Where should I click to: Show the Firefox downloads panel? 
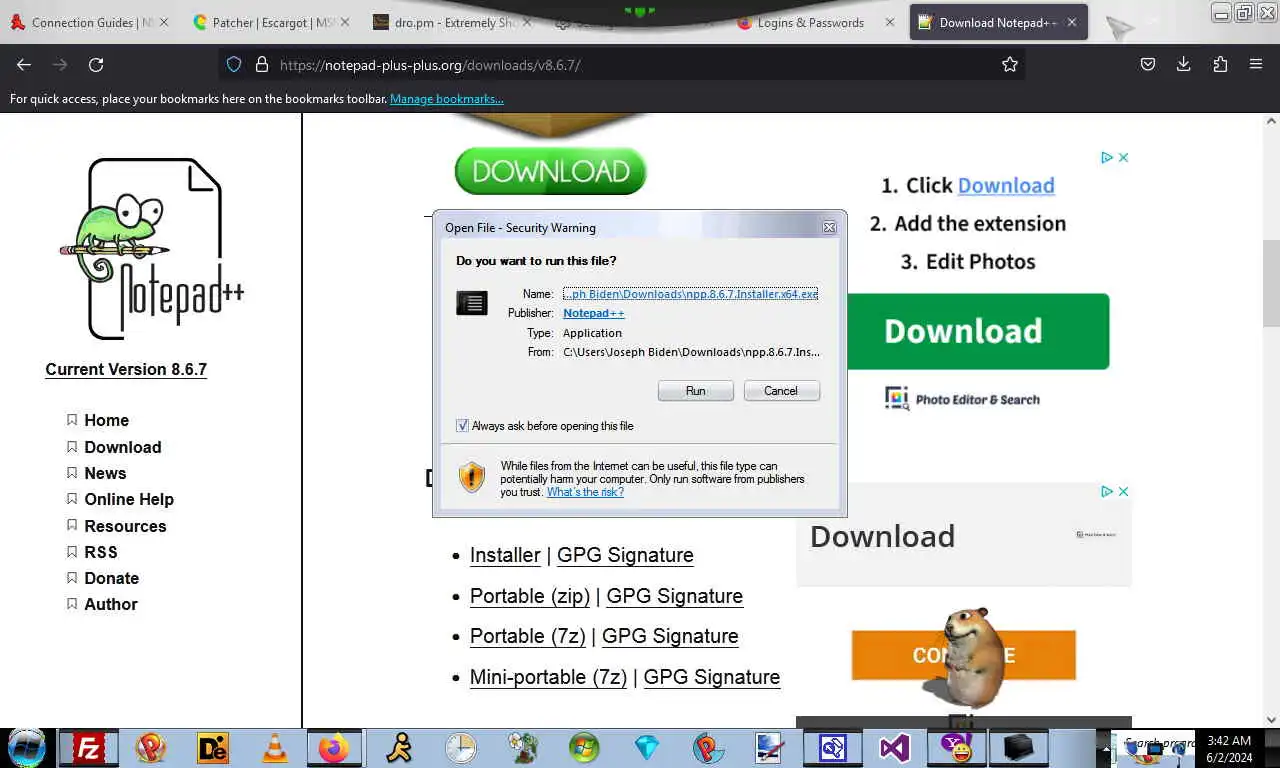tap(1183, 64)
